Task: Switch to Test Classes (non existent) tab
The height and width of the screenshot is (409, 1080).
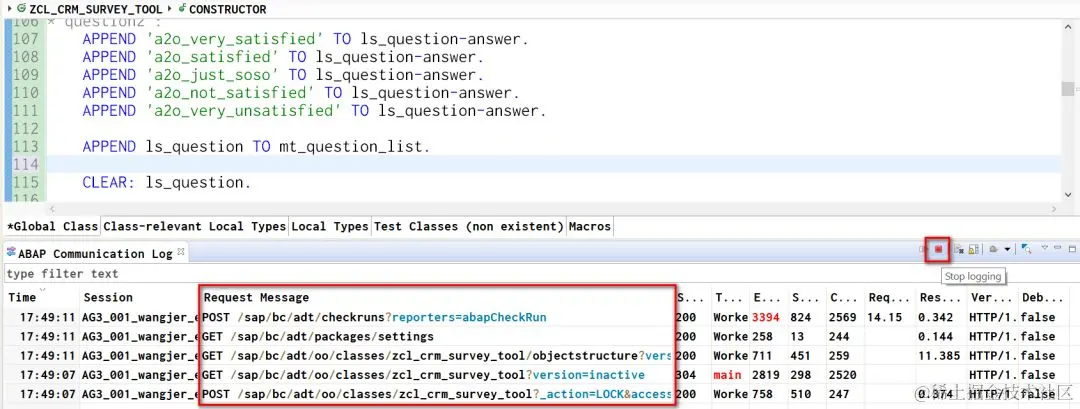Action: (x=468, y=226)
